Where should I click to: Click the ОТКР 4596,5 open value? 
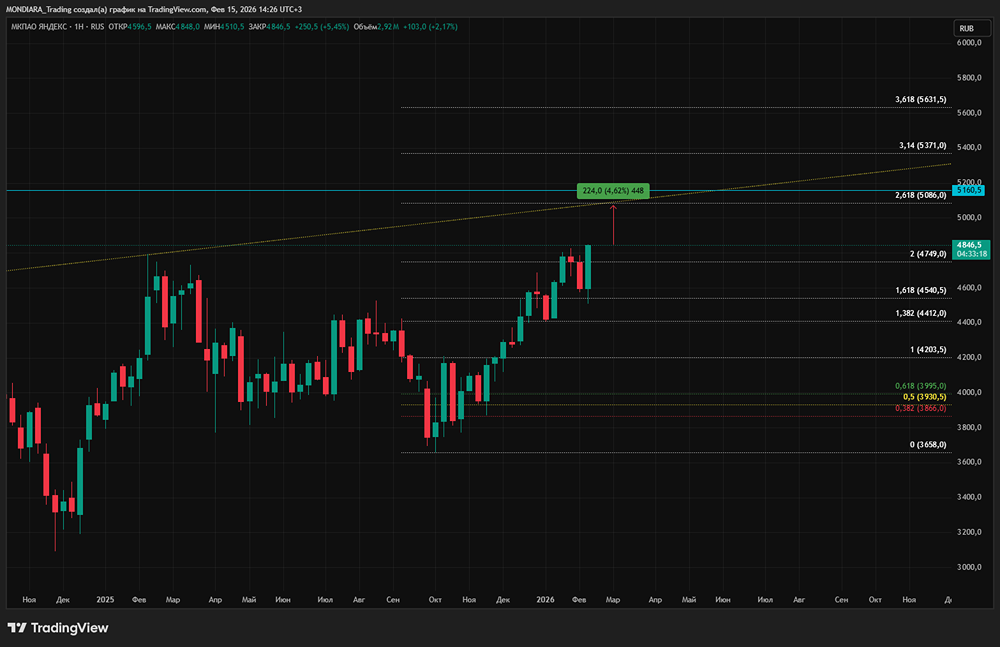point(130,27)
